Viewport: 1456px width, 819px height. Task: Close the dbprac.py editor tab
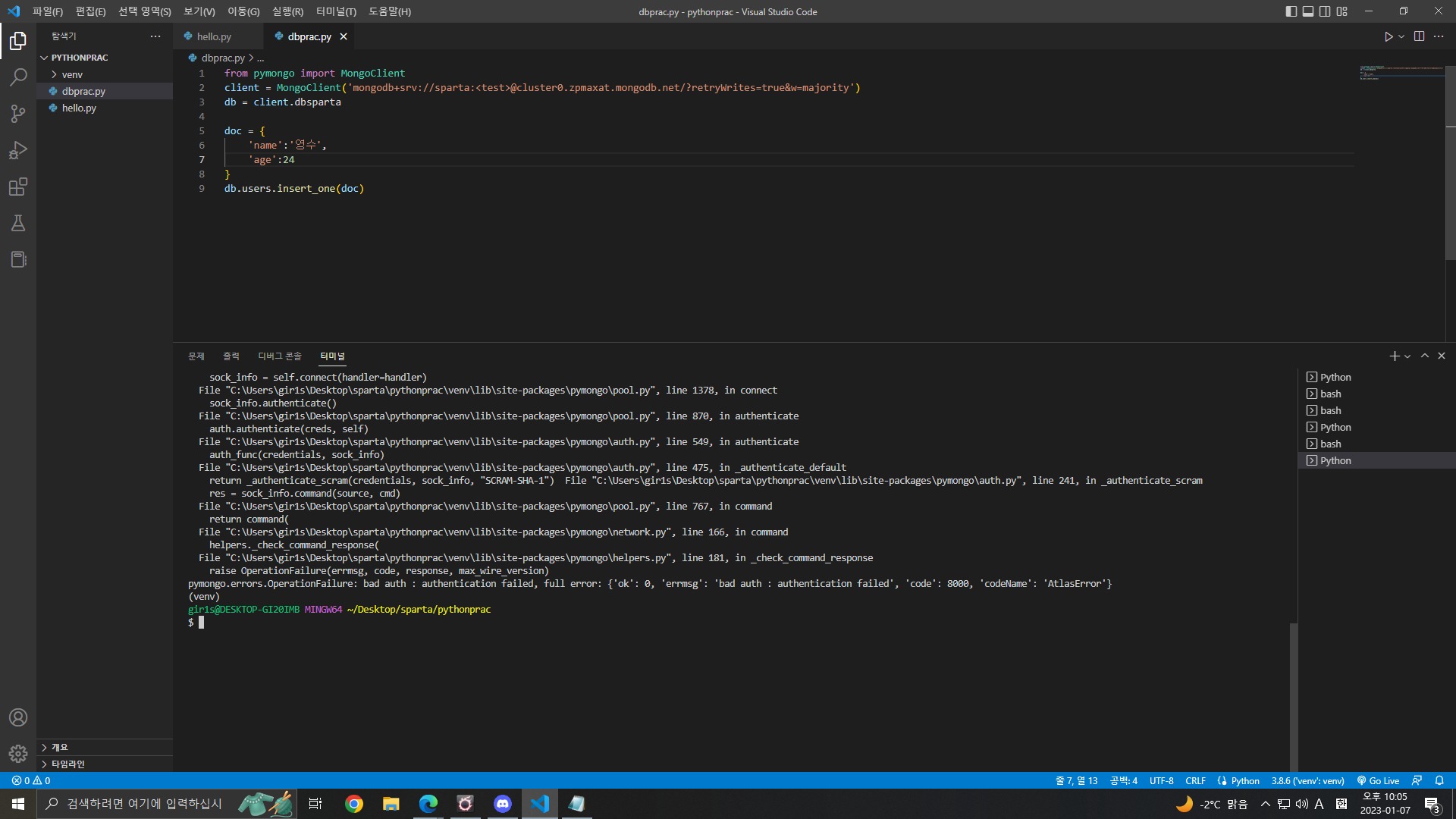pos(344,36)
